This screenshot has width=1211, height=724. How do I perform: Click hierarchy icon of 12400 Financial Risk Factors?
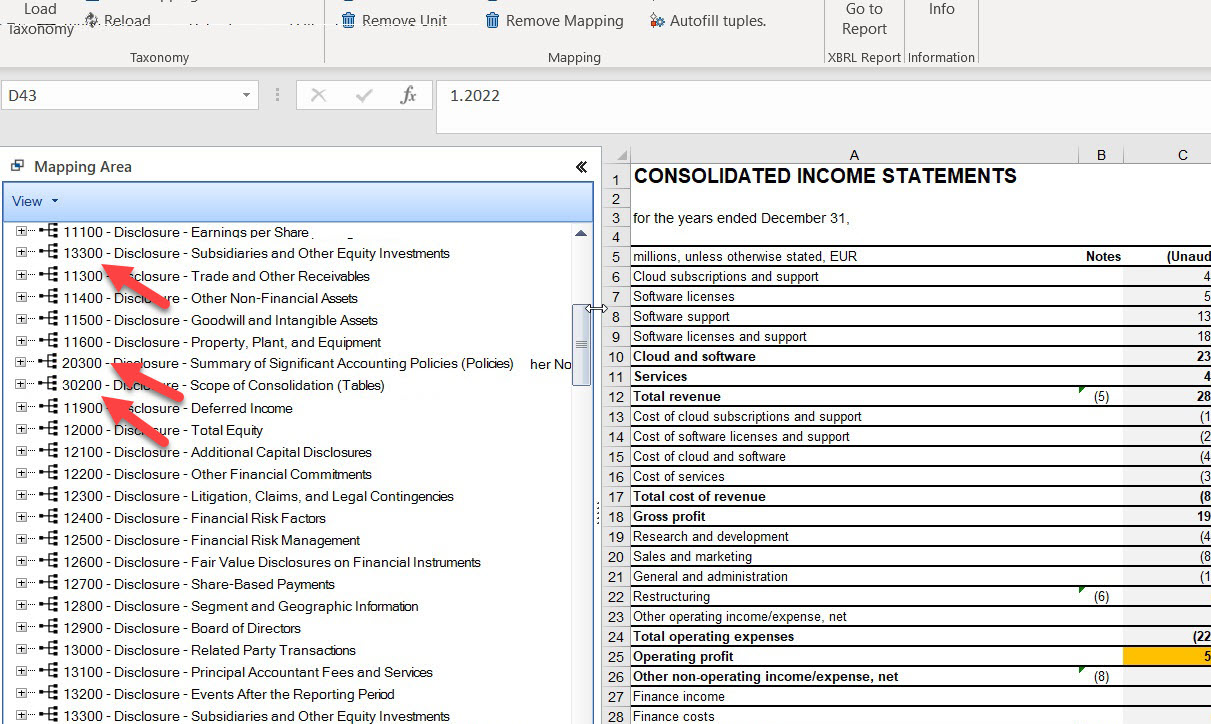48,518
